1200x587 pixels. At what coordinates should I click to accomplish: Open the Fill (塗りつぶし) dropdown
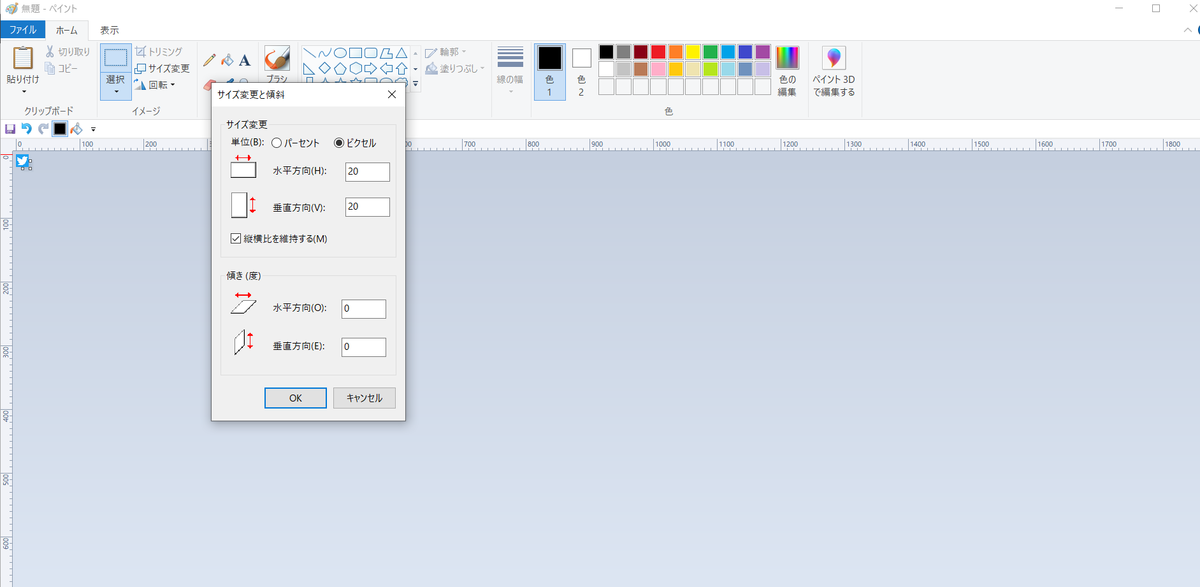click(x=455, y=68)
